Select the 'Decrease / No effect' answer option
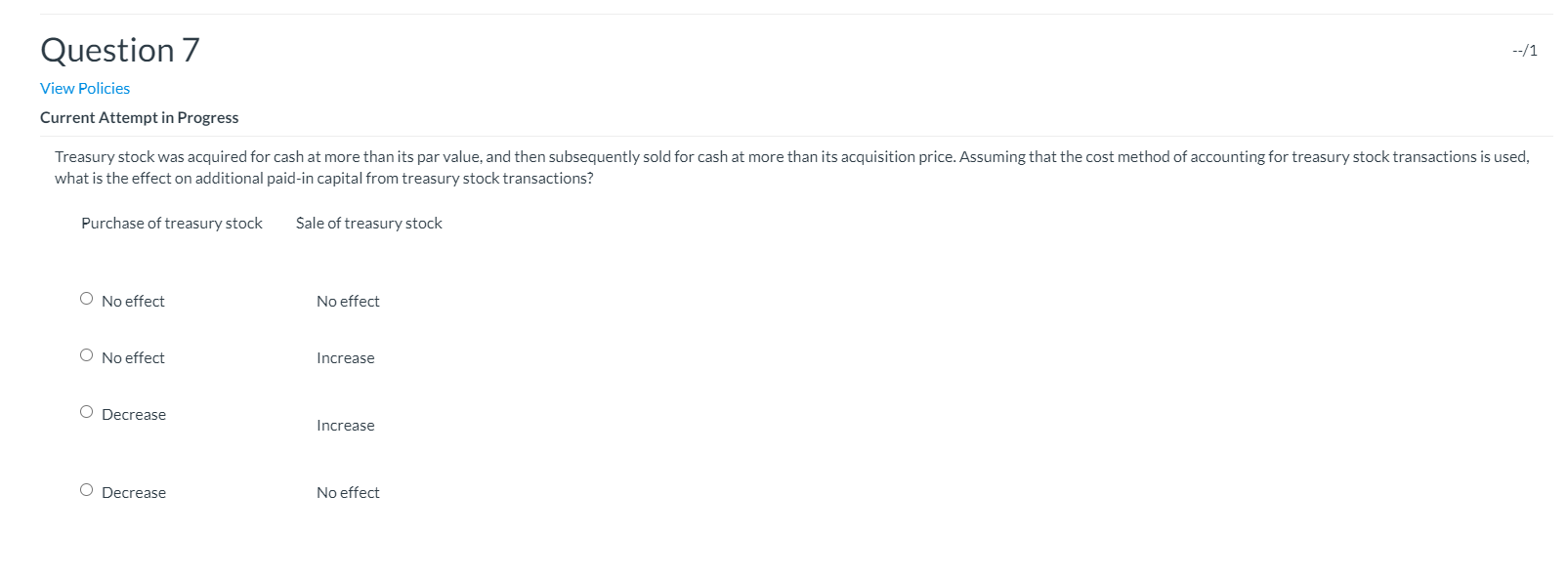Screen dimensions: 1568x578 (x=86, y=488)
